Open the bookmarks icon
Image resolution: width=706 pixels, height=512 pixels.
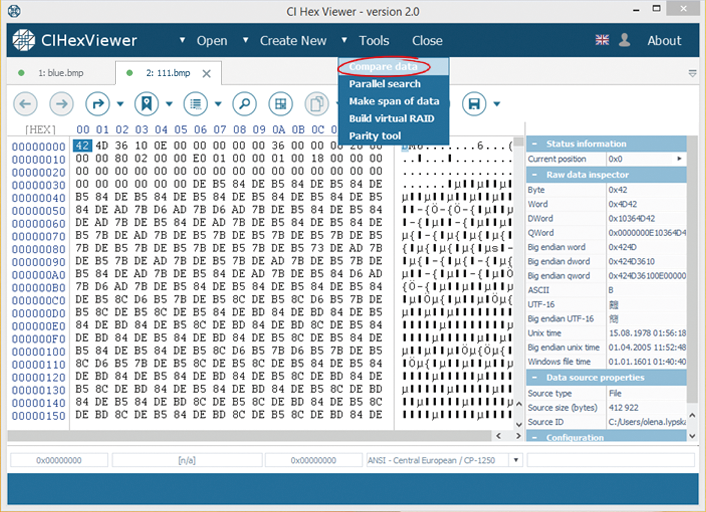[146, 104]
